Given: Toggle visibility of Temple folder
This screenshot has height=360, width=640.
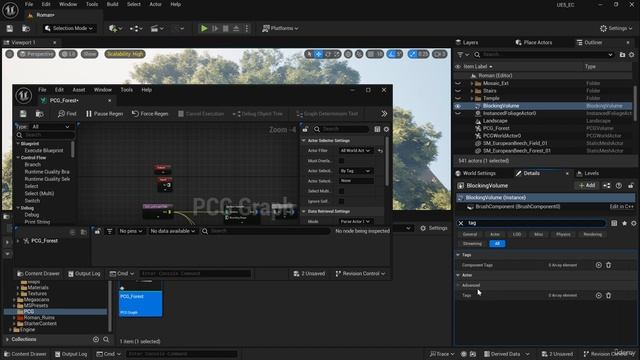Looking at the screenshot, I should click(x=458, y=98).
